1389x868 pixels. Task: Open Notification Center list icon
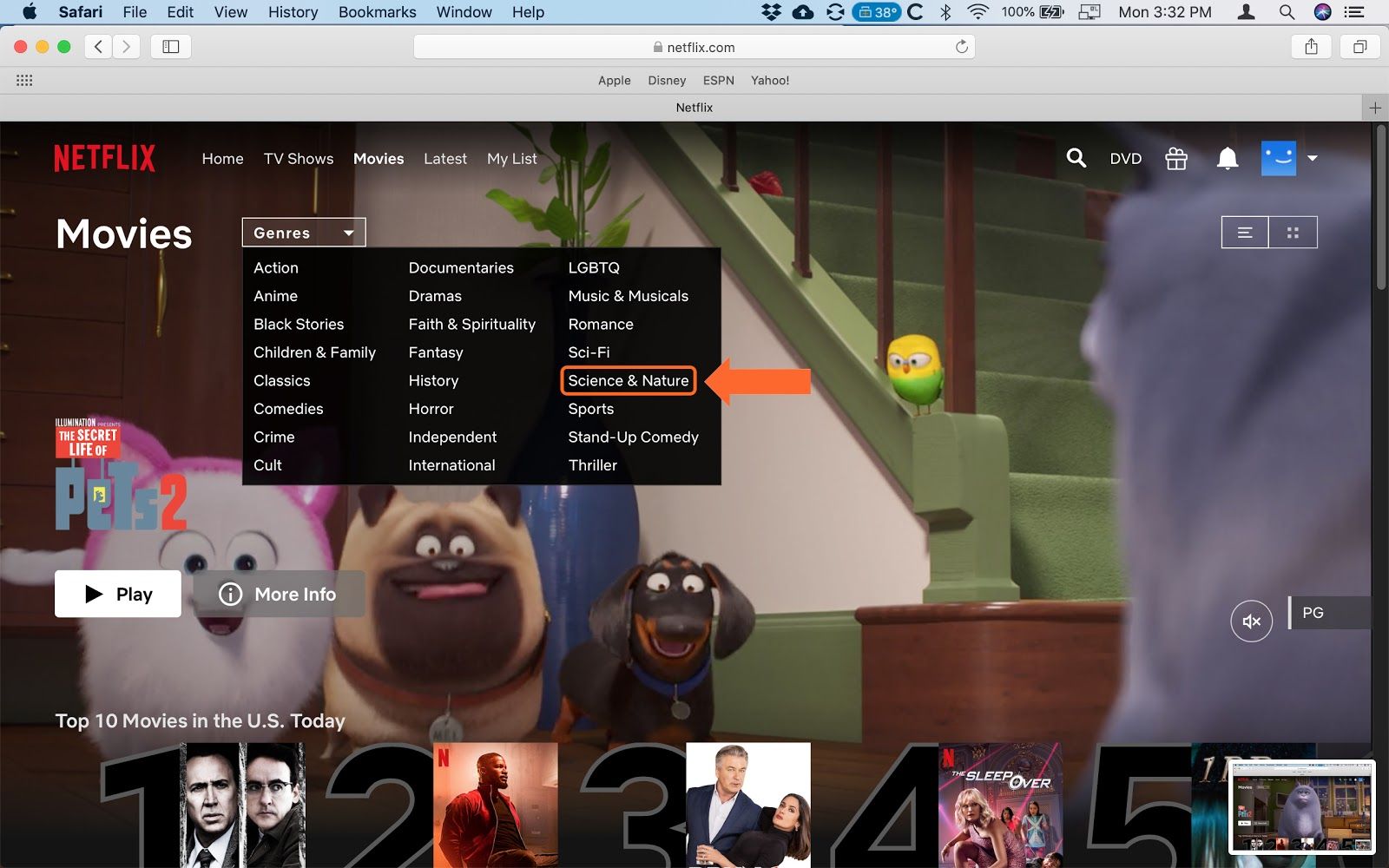pos(1354,12)
